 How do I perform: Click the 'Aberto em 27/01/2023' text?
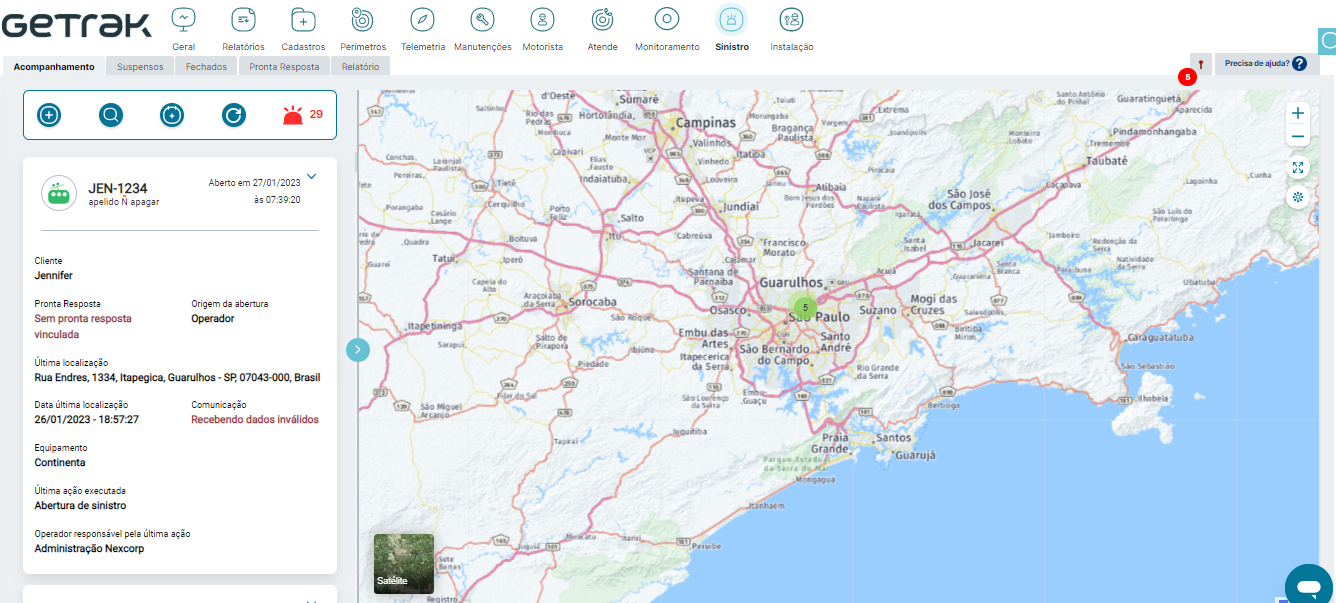point(254,183)
